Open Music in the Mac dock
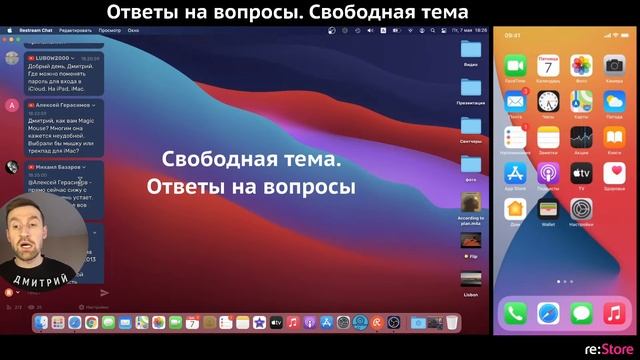This screenshot has width=640, height=360. click(293, 323)
